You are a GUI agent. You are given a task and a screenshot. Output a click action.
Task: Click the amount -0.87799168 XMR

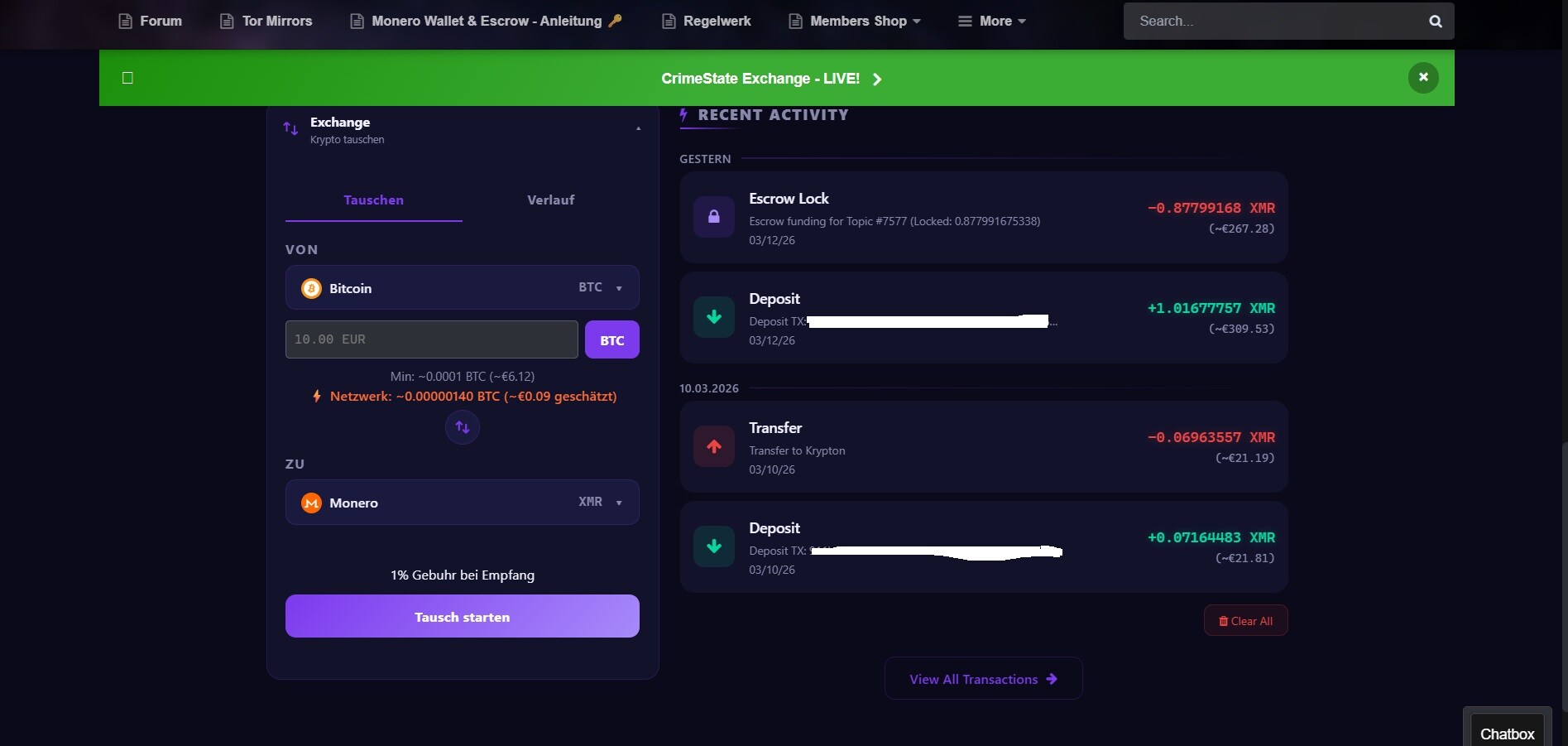pos(1211,208)
